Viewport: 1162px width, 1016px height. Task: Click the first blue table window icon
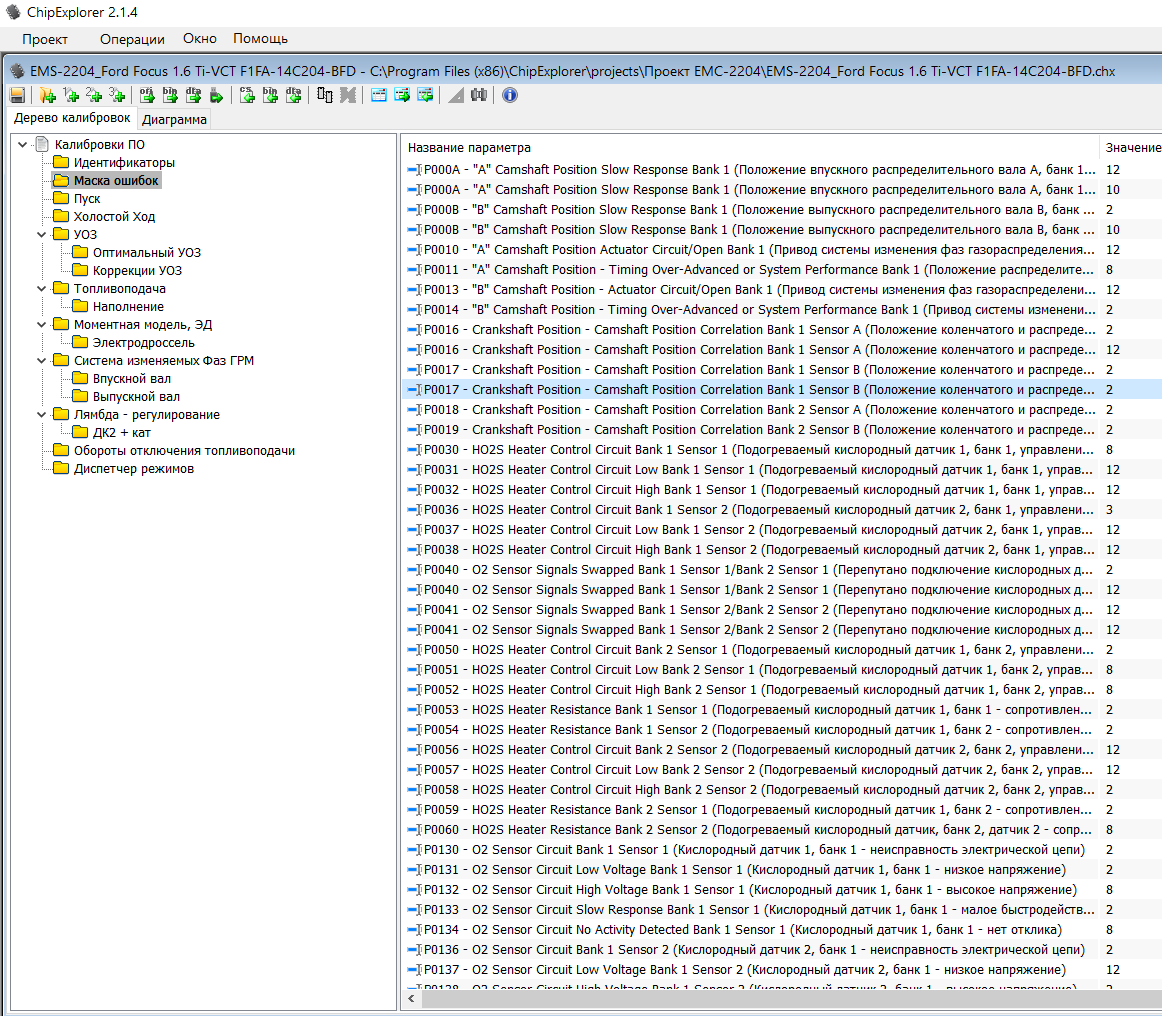click(x=379, y=95)
